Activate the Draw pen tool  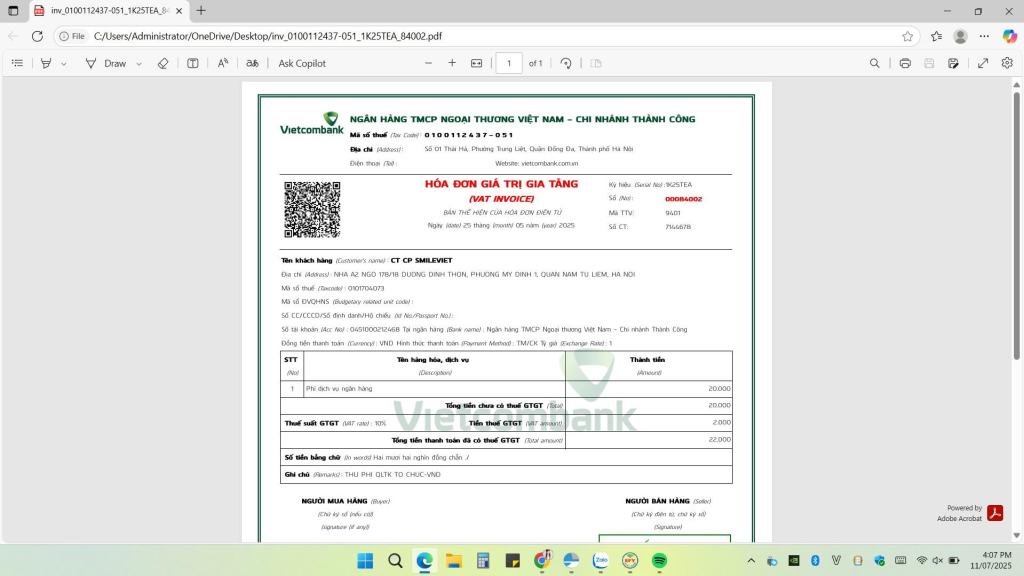point(106,63)
